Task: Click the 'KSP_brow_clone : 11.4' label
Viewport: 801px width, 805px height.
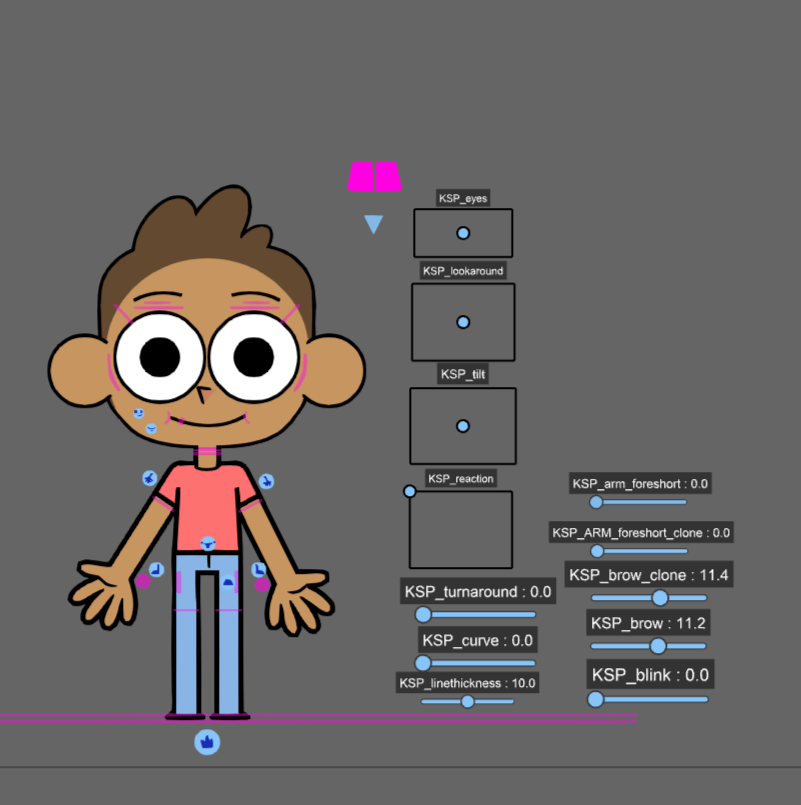Action: (x=649, y=574)
